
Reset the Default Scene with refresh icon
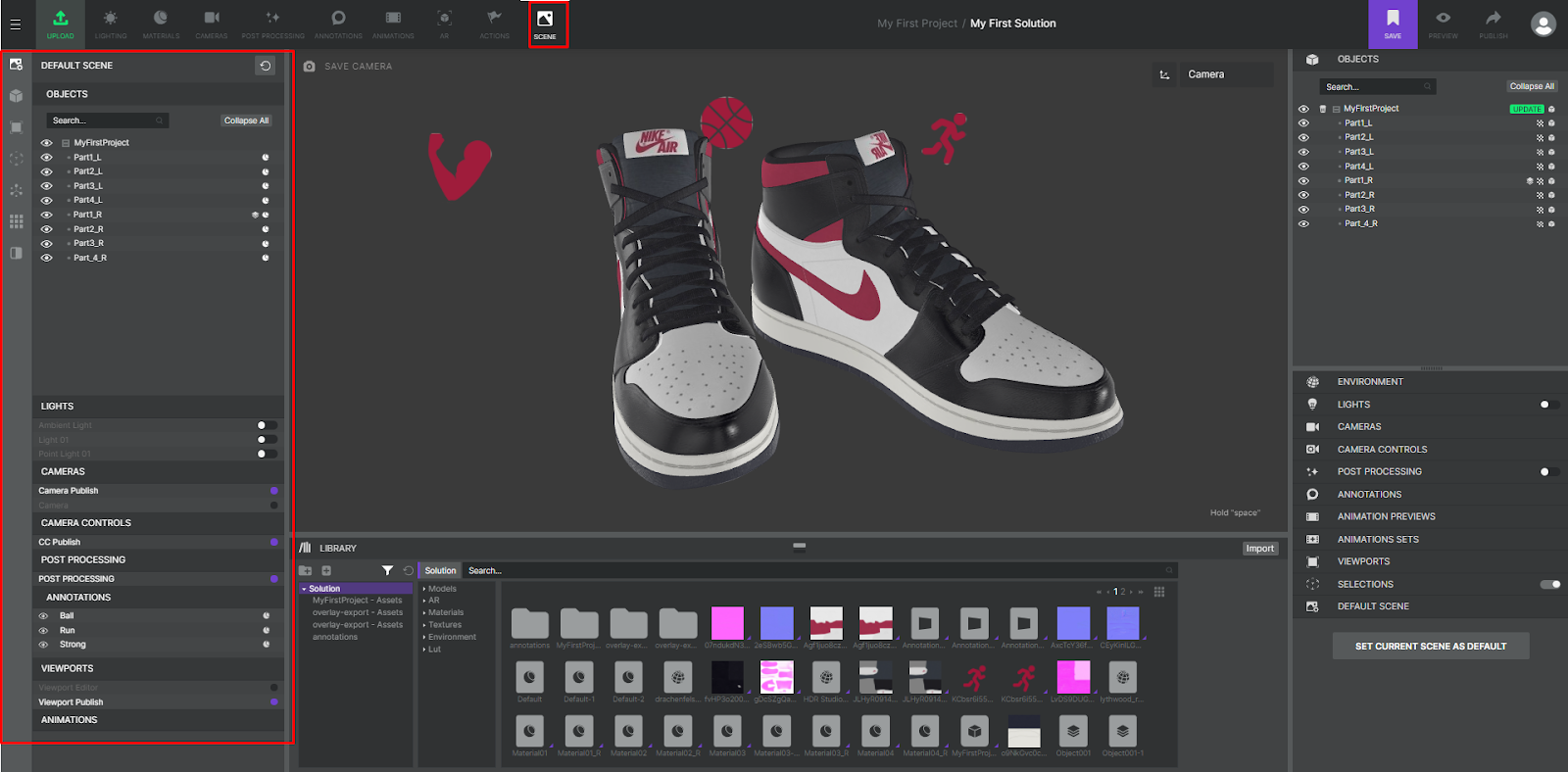pos(265,66)
